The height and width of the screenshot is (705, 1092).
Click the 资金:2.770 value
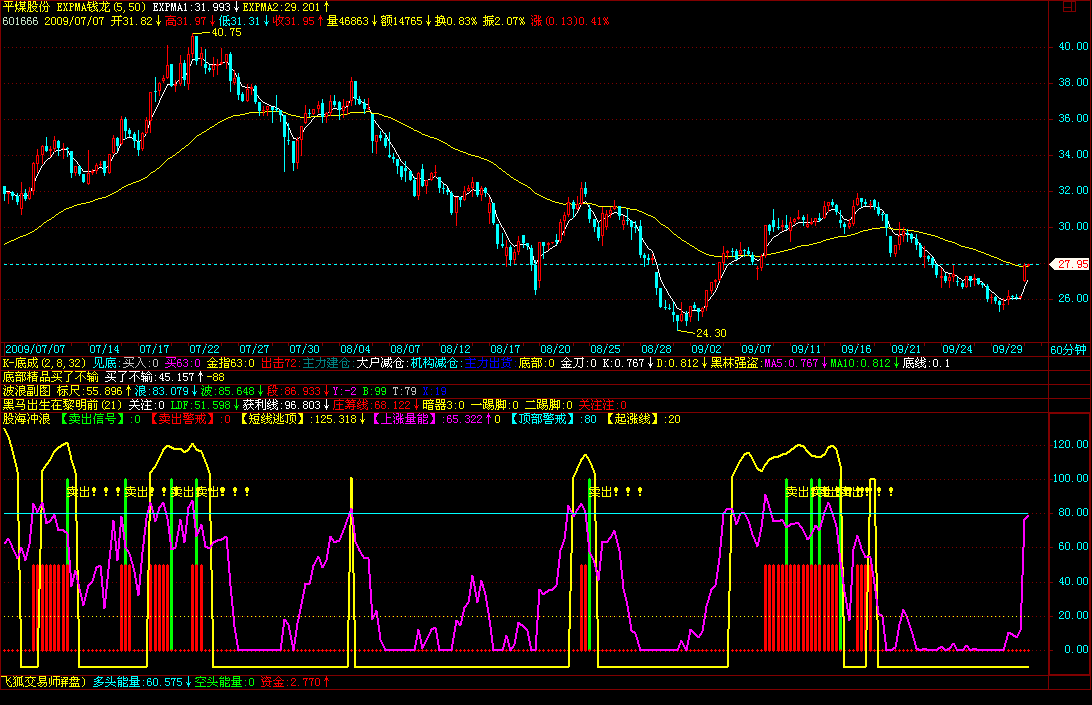290,682
